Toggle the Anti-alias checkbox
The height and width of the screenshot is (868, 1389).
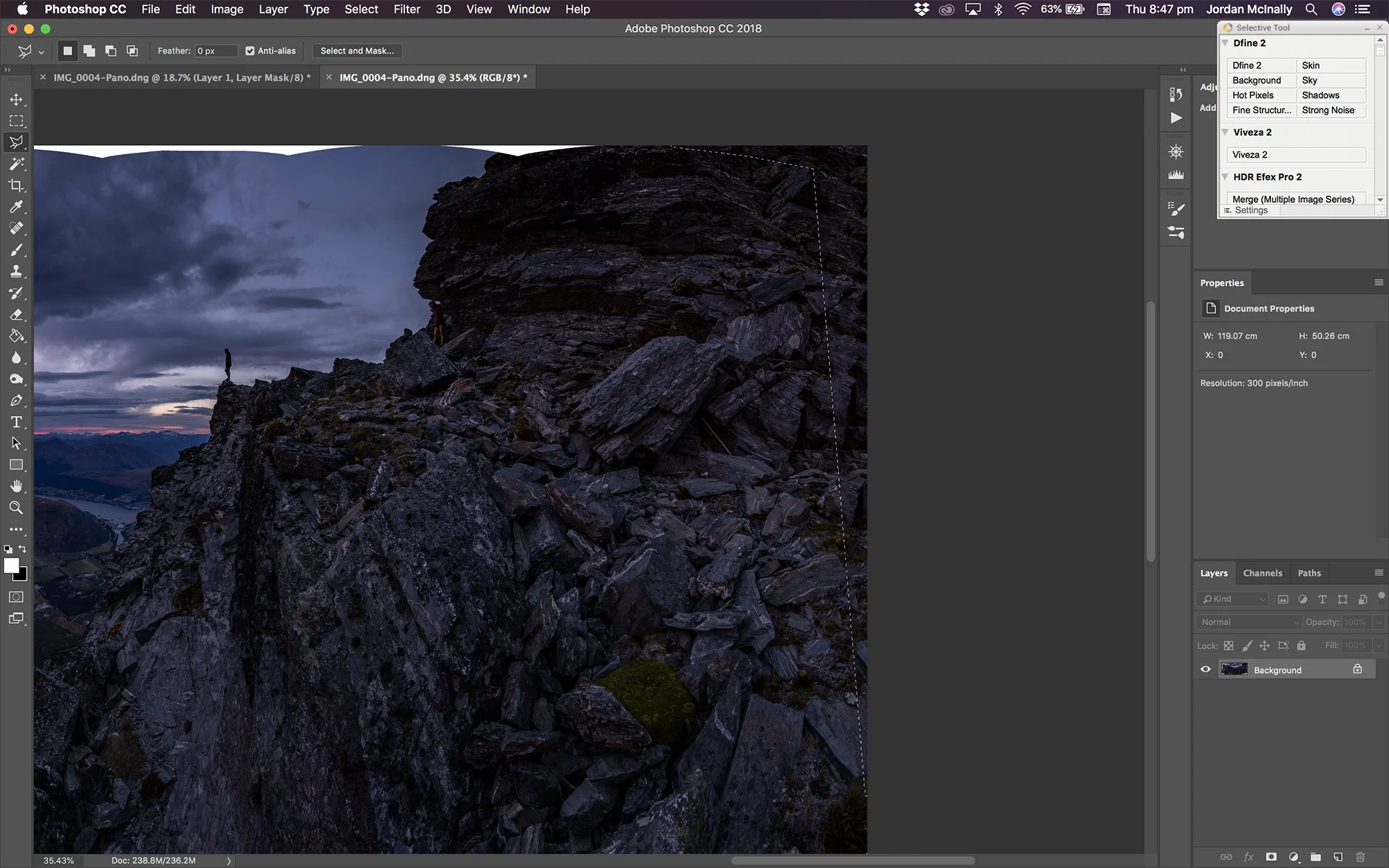250,51
